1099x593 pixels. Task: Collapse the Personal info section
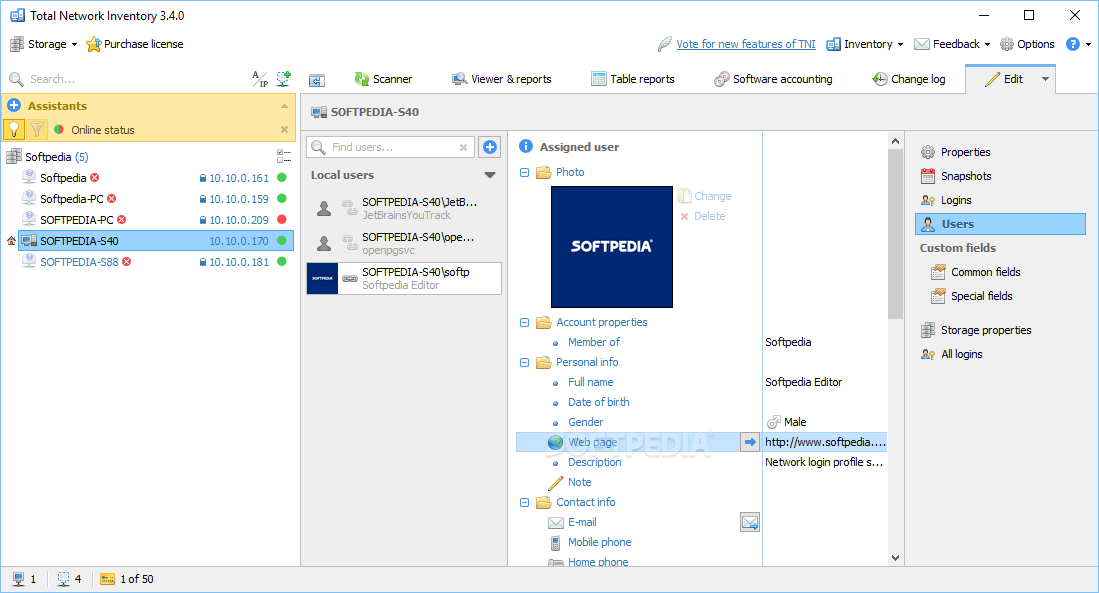[524, 362]
